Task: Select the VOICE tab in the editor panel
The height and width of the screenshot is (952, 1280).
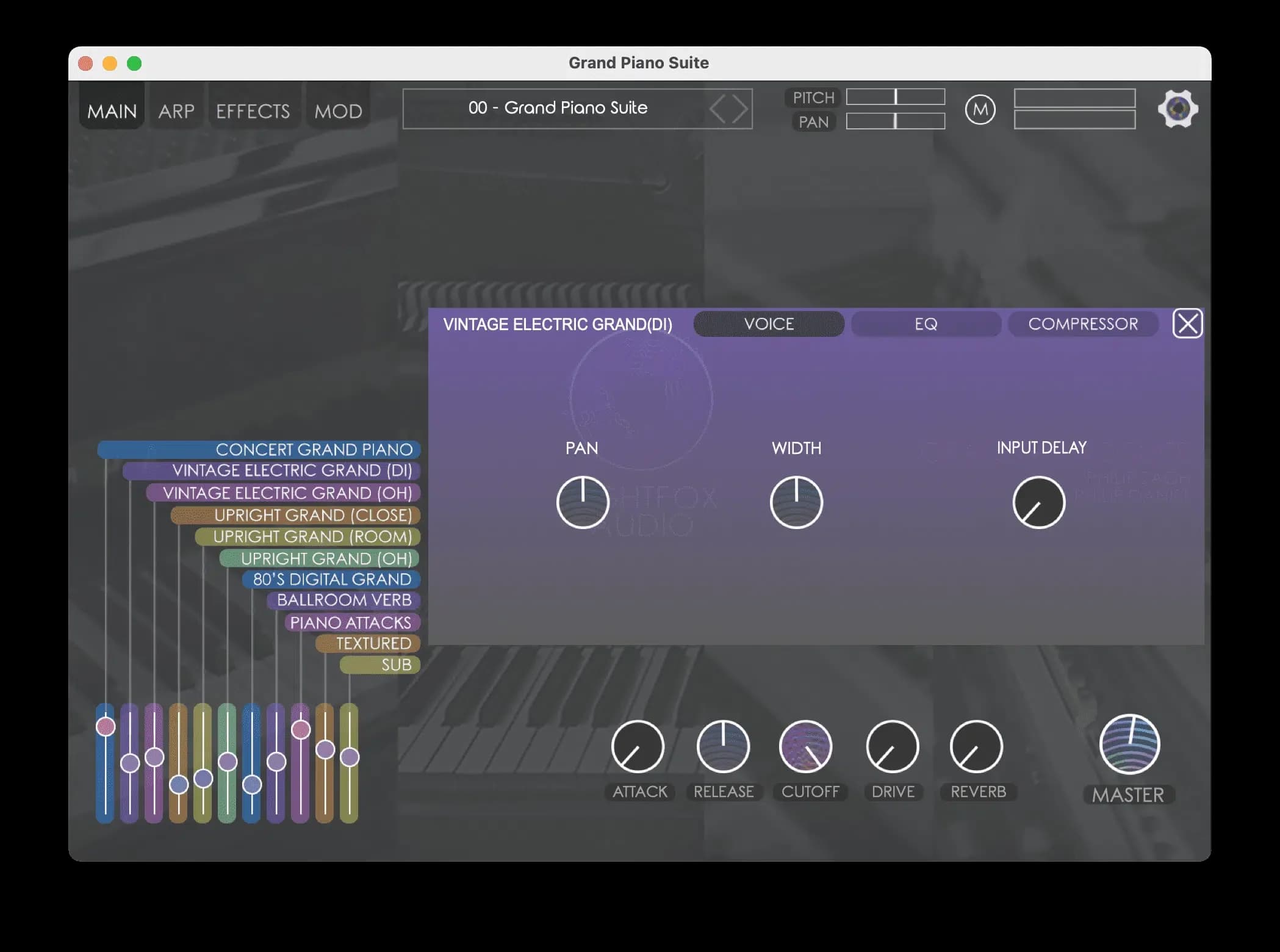Action: (768, 324)
